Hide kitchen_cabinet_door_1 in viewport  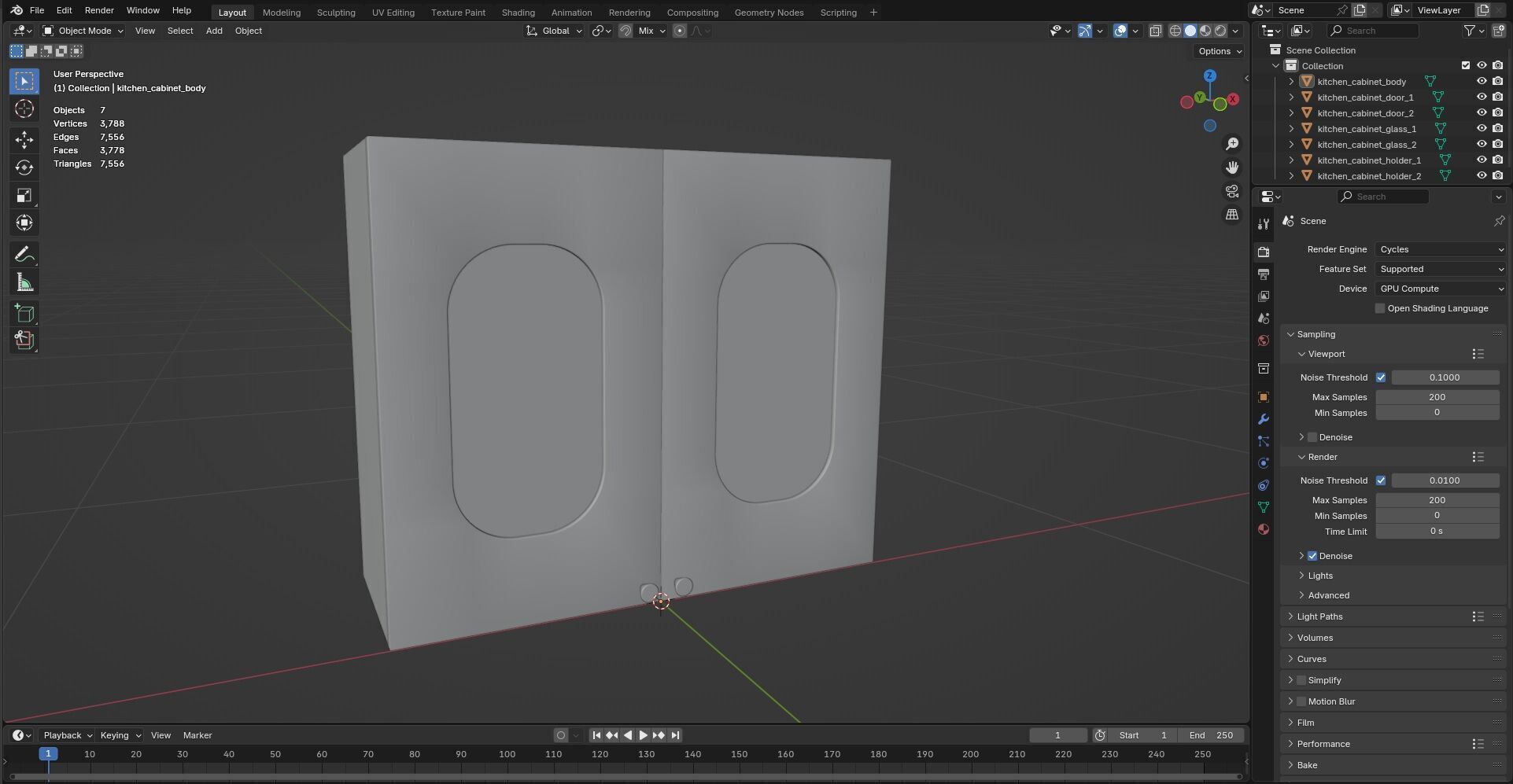coord(1482,97)
